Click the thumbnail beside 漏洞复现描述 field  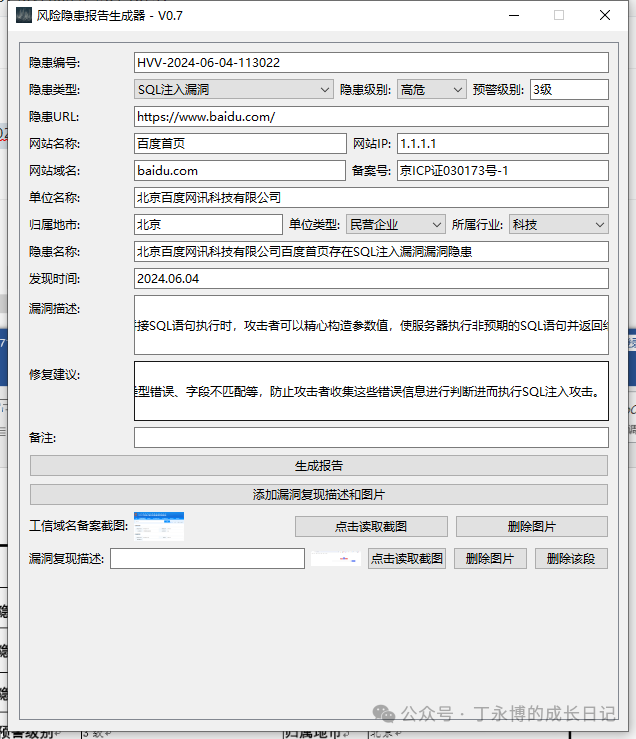click(336, 558)
